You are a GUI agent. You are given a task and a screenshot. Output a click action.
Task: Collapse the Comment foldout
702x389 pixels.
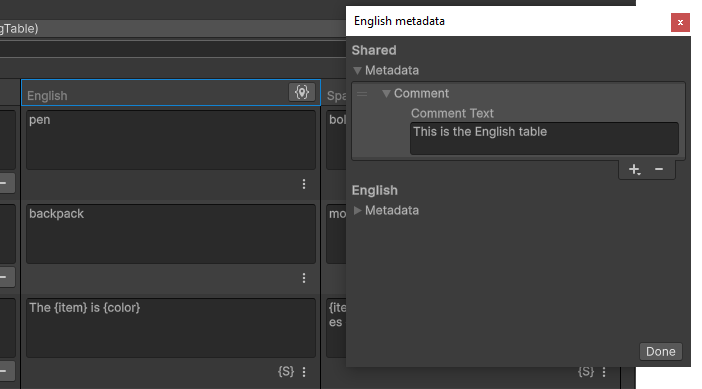coord(386,94)
